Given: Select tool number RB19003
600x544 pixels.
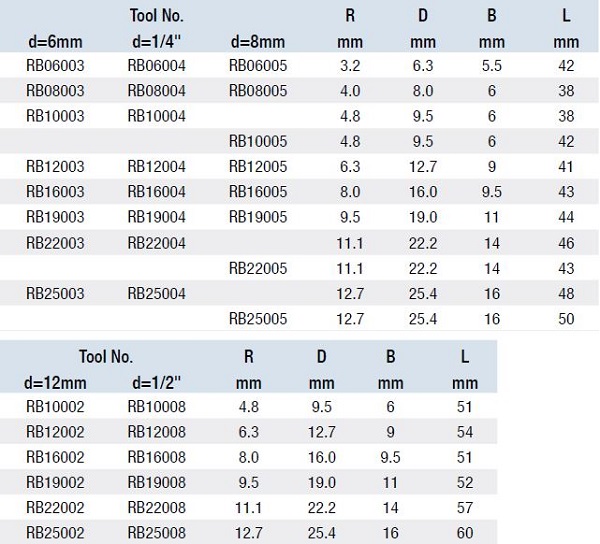Looking at the screenshot, I should click(55, 216).
